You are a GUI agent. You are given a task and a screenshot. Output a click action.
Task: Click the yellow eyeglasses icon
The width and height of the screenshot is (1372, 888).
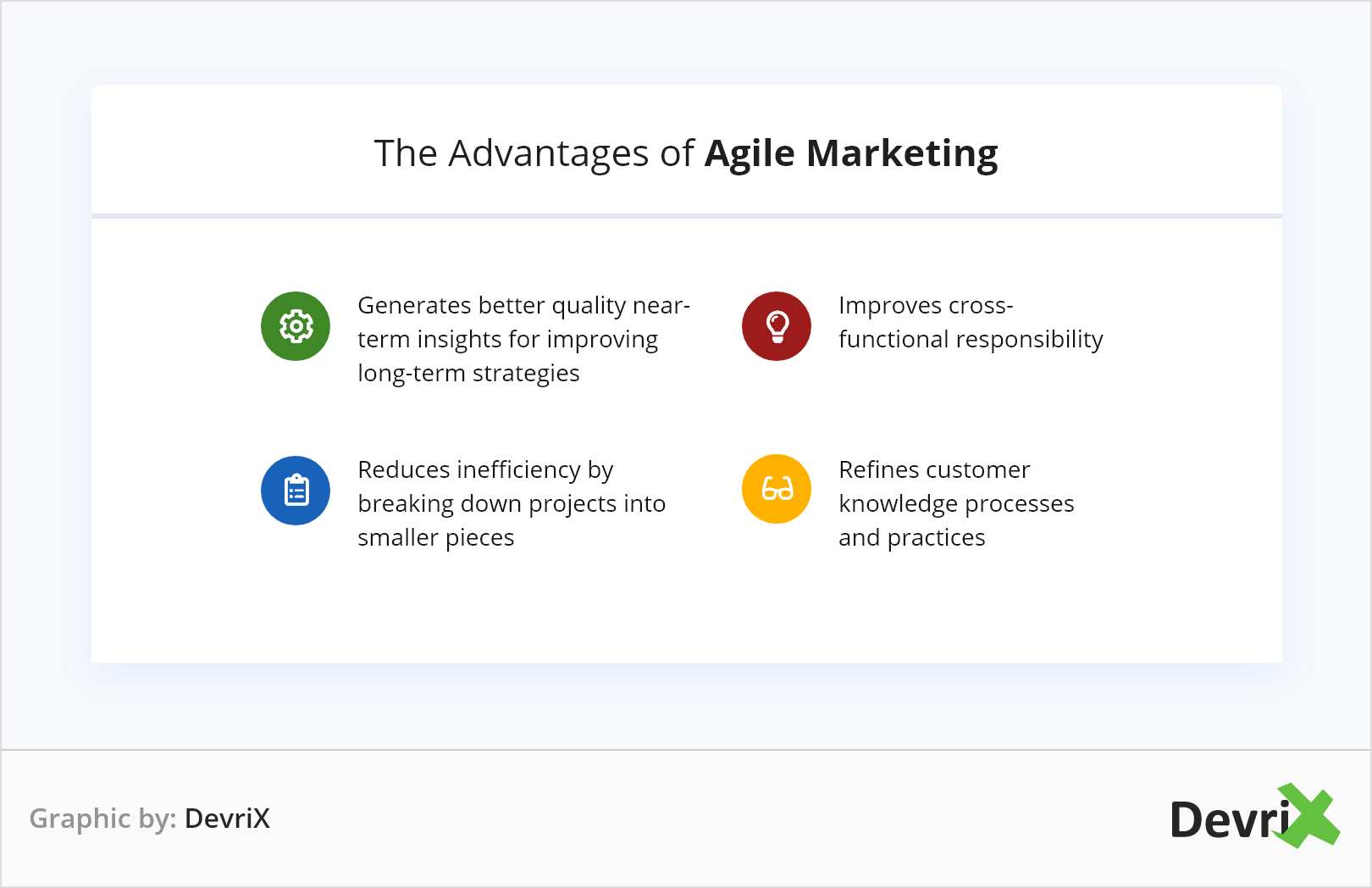coord(777,489)
